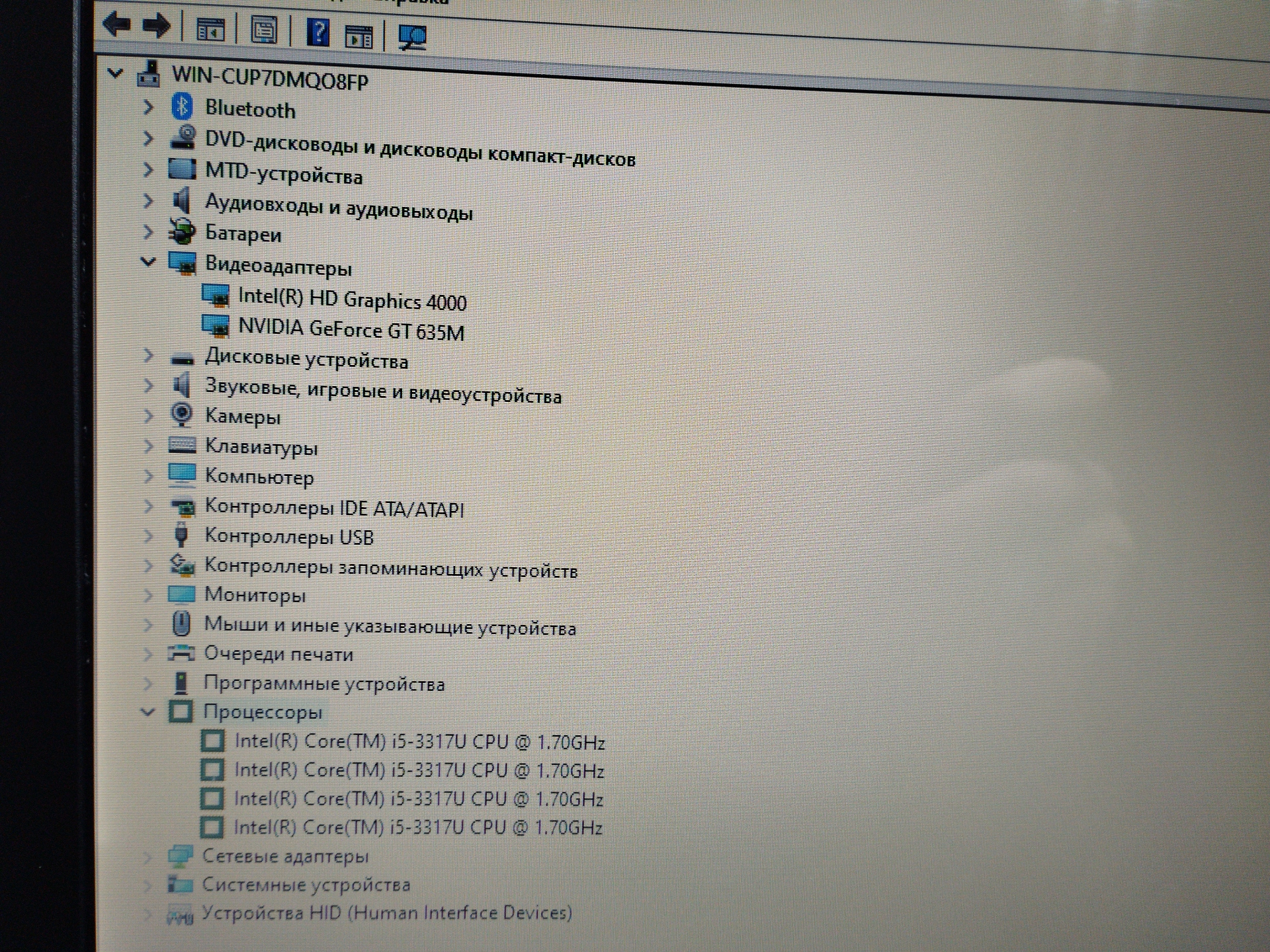Click the Видеоадаптеры display icon
The width and height of the screenshot is (1270, 952).
tap(182, 262)
